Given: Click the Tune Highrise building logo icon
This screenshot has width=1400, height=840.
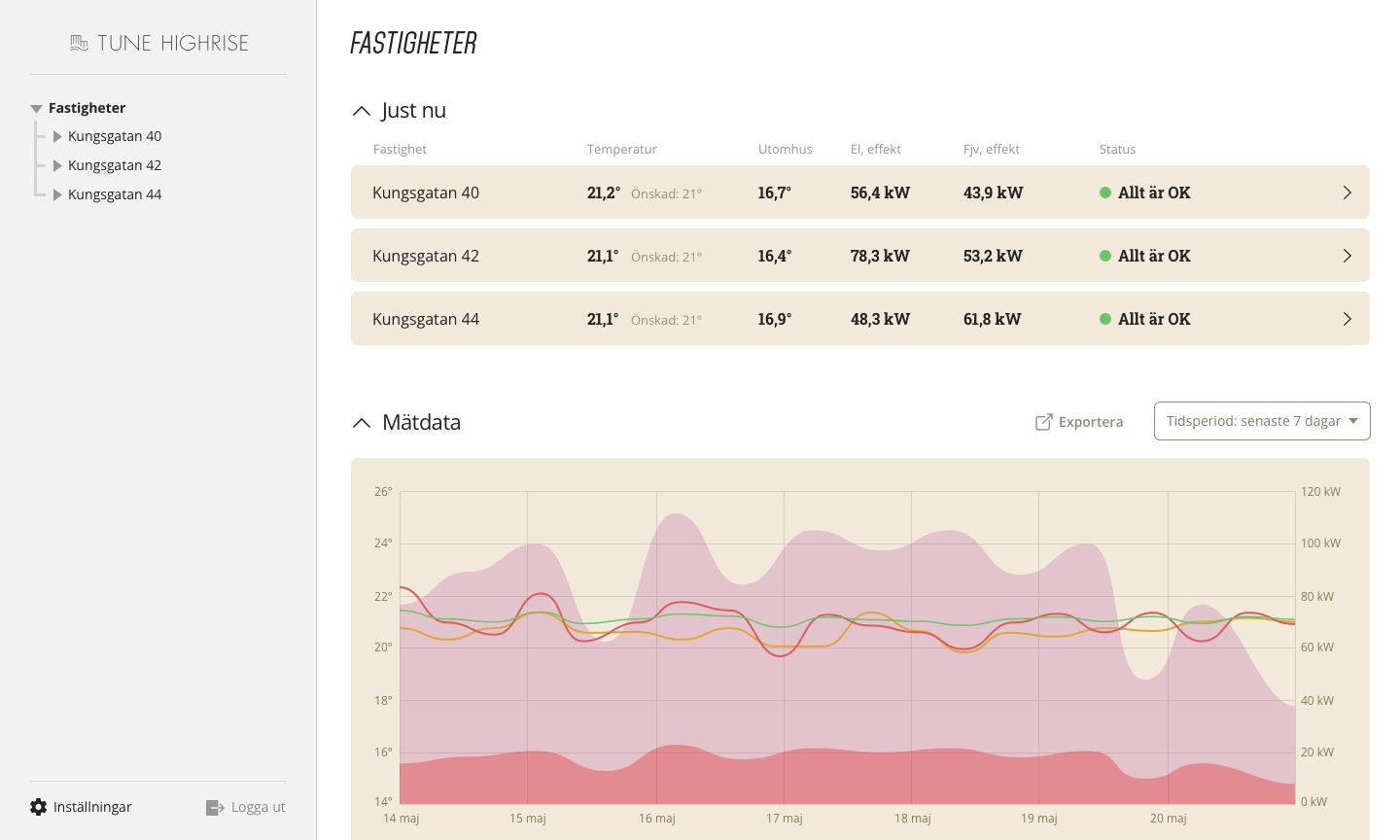Looking at the screenshot, I should point(80,43).
